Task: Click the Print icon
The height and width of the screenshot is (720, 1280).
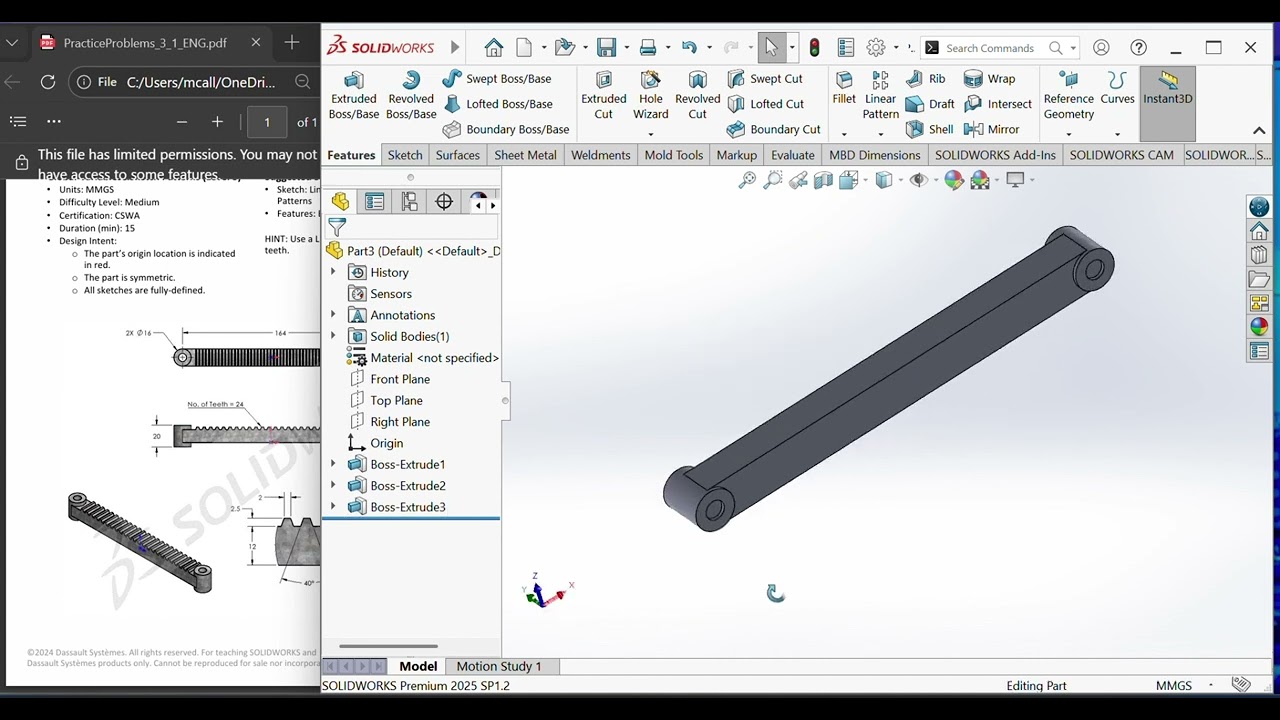Action: pos(648,48)
